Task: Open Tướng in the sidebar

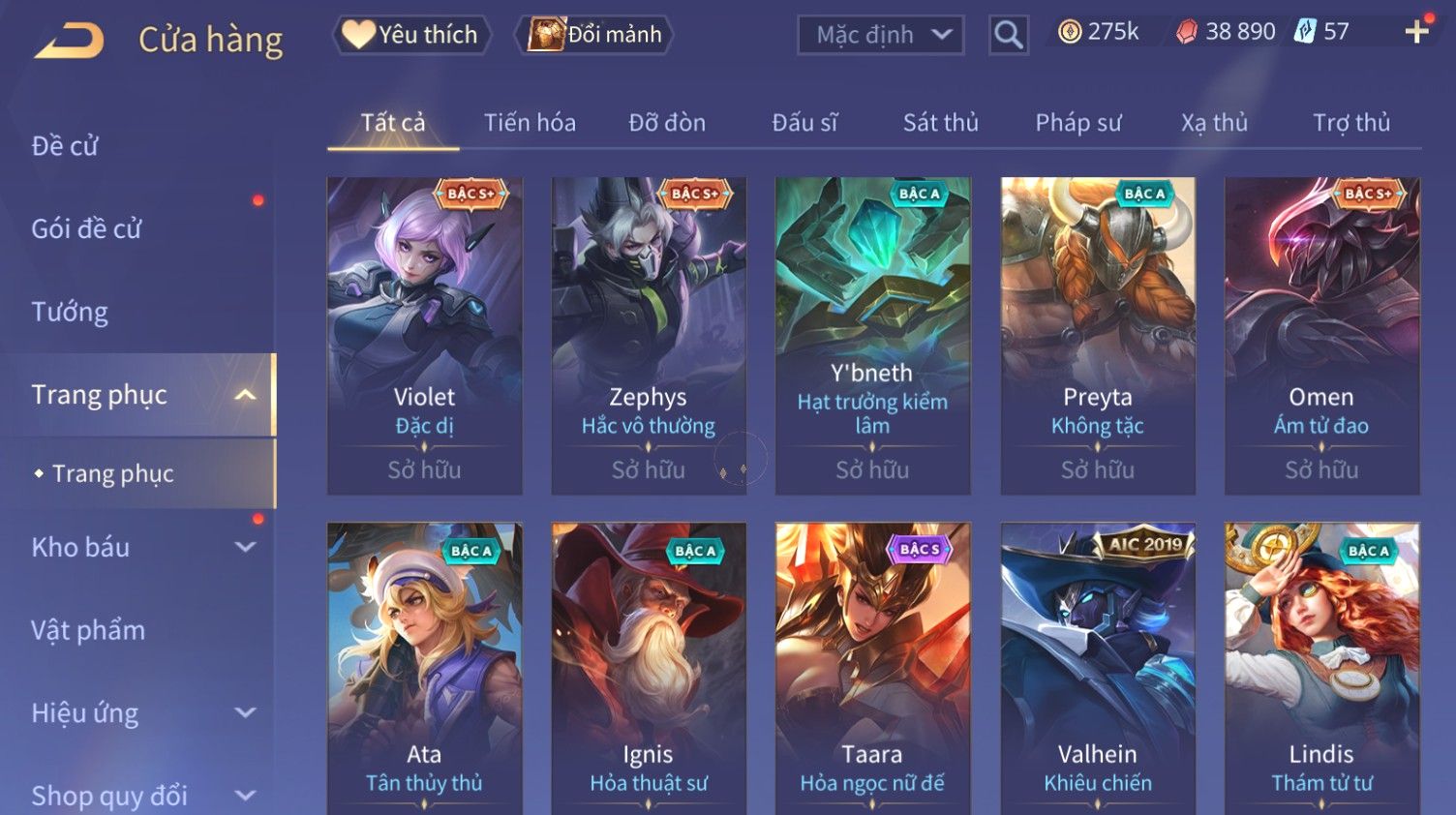Action: click(x=70, y=312)
